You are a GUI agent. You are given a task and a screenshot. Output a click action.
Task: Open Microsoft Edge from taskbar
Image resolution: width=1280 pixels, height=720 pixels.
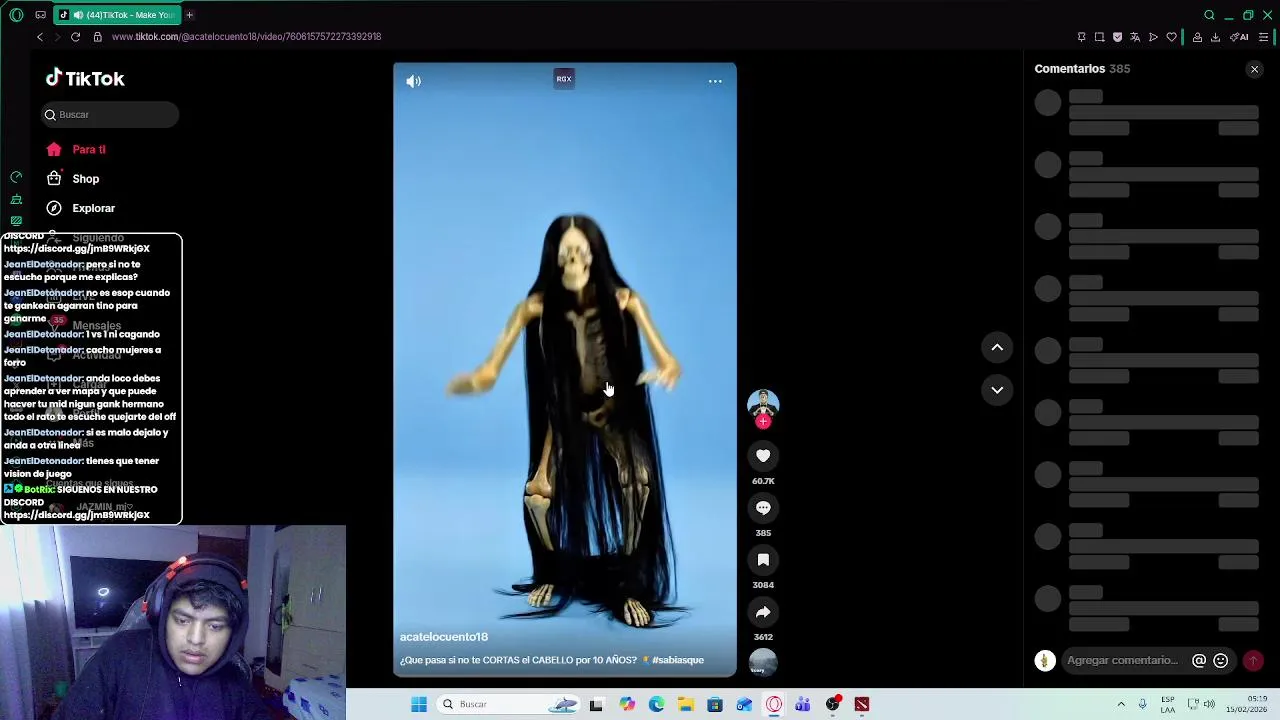click(x=656, y=704)
